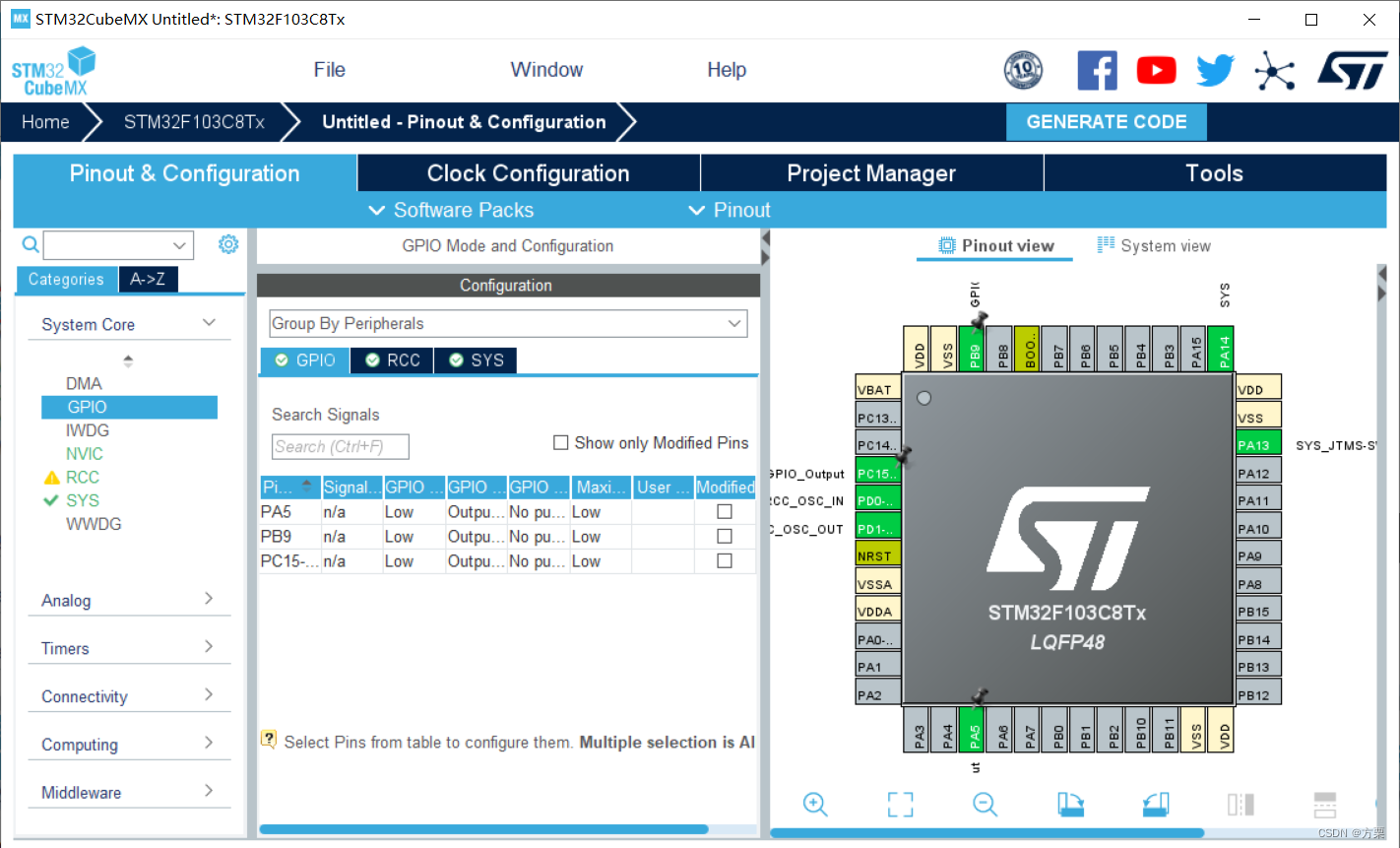This screenshot has width=1400, height=848.
Task: Select IWDG in System Core list
Action: click(88, 430)
